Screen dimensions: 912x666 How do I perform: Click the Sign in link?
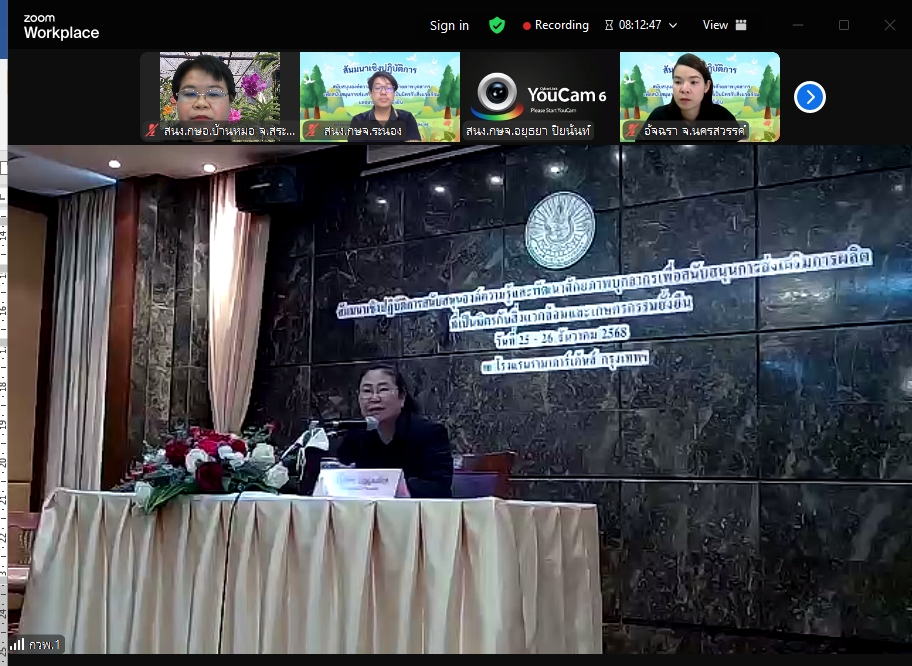[449, 25]
